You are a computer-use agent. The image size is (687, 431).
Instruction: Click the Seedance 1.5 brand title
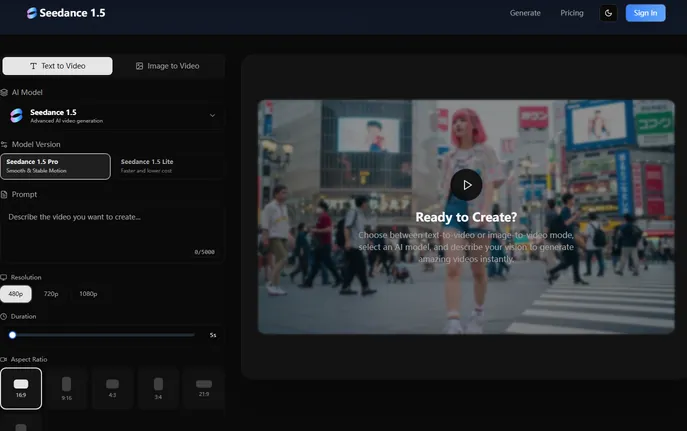click(x=72, y=13)
